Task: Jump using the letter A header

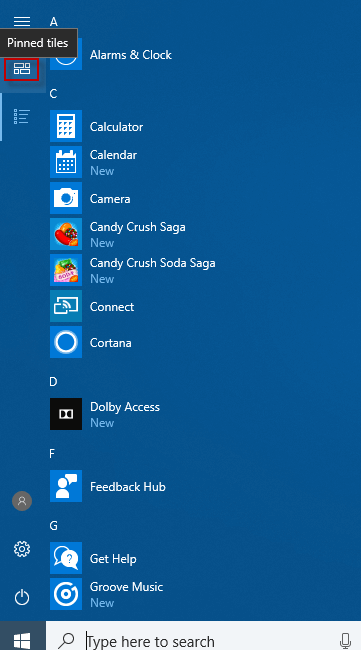Action: point(53,22)
